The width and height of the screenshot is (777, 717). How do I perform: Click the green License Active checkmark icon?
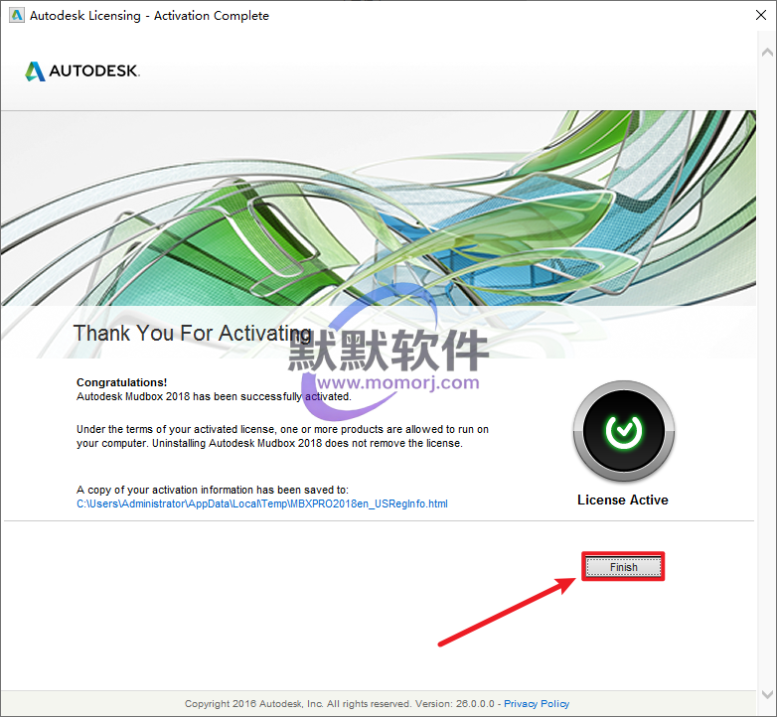[622, 431]
